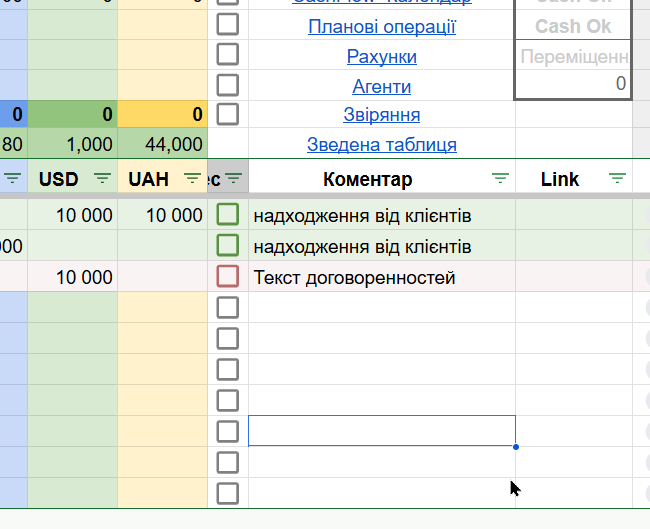650x529 pixels.
Task: Open the Рахунки link
Action: click(x=382, y=56)
